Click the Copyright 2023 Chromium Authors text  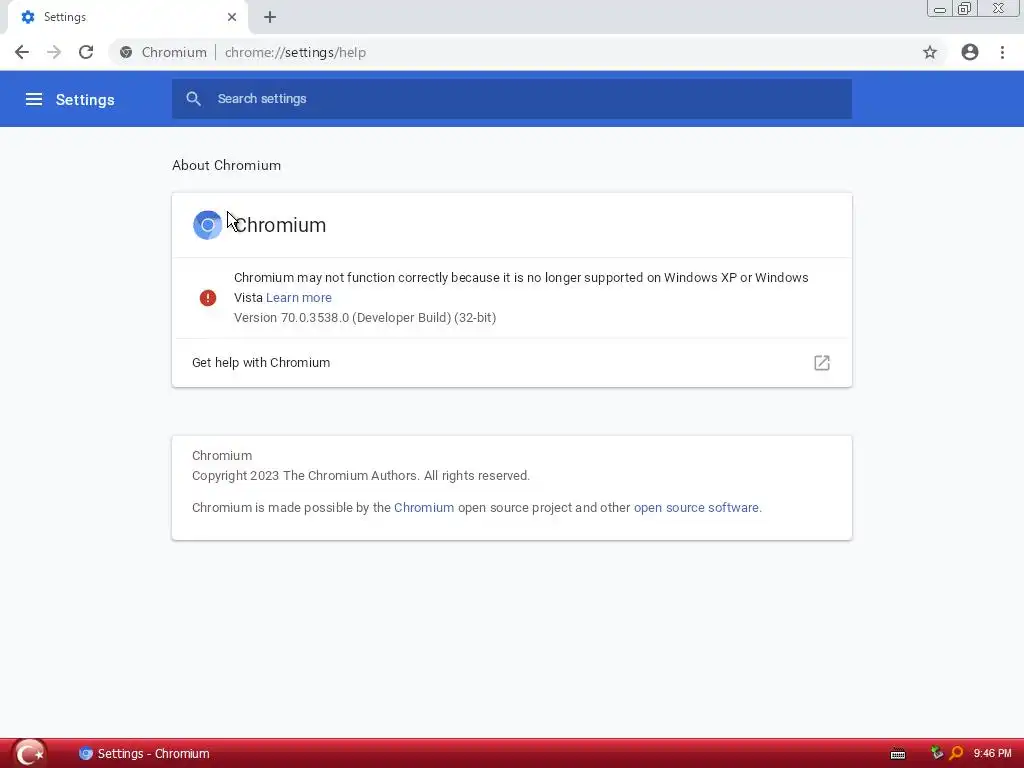coord(360,476)
